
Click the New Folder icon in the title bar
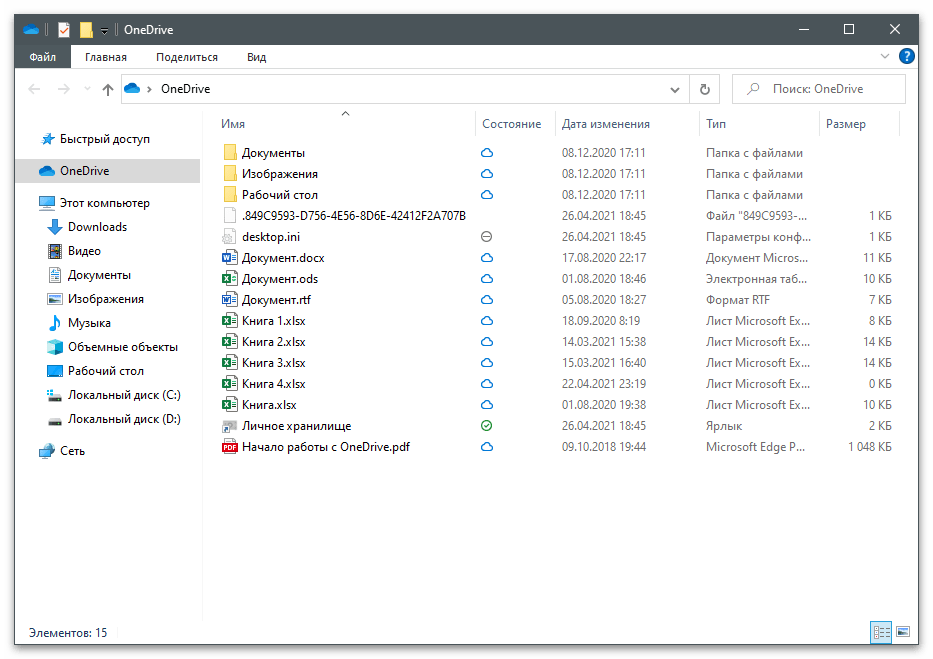point(86,29)
